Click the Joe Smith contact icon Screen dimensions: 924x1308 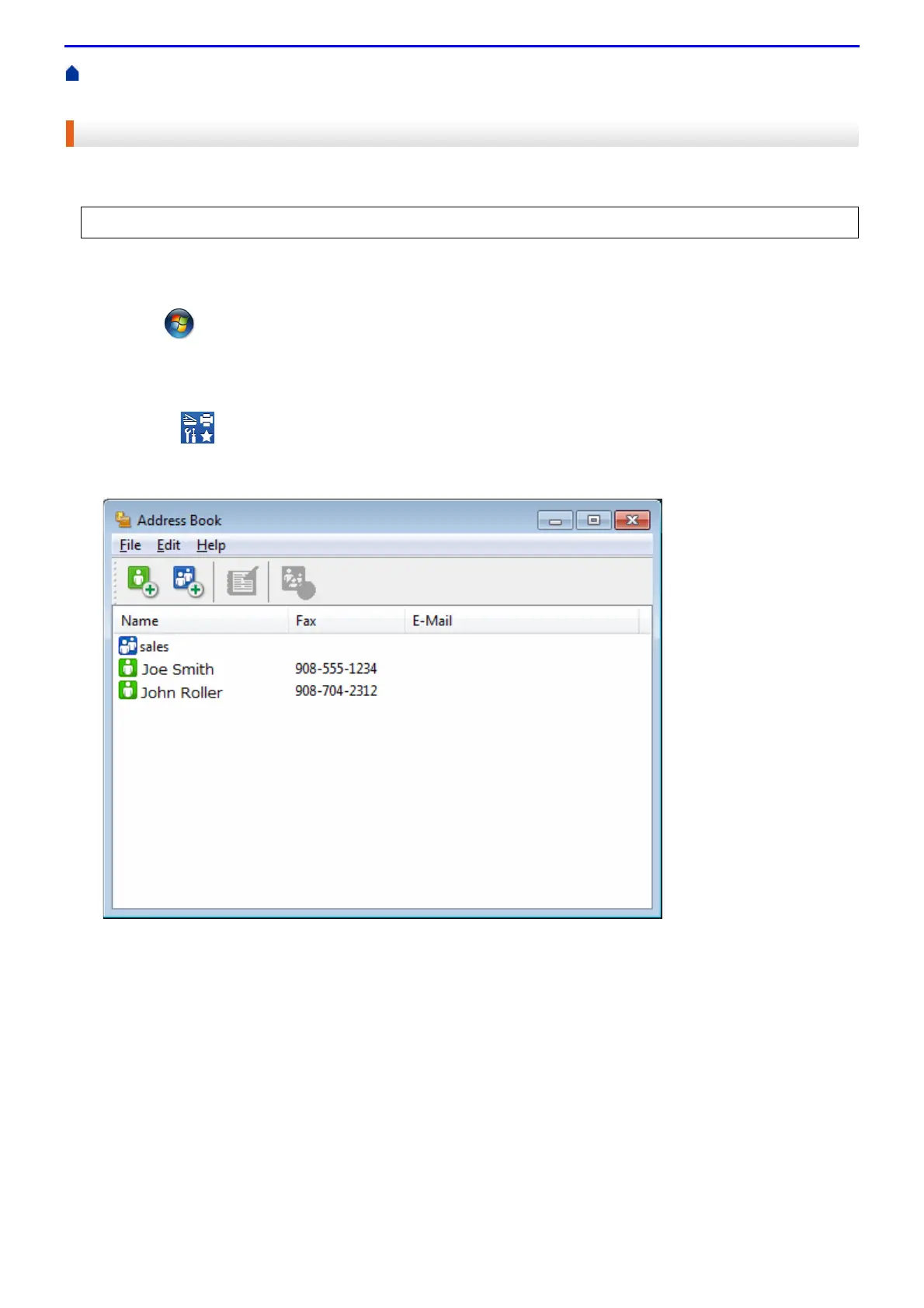click(127, 668)
